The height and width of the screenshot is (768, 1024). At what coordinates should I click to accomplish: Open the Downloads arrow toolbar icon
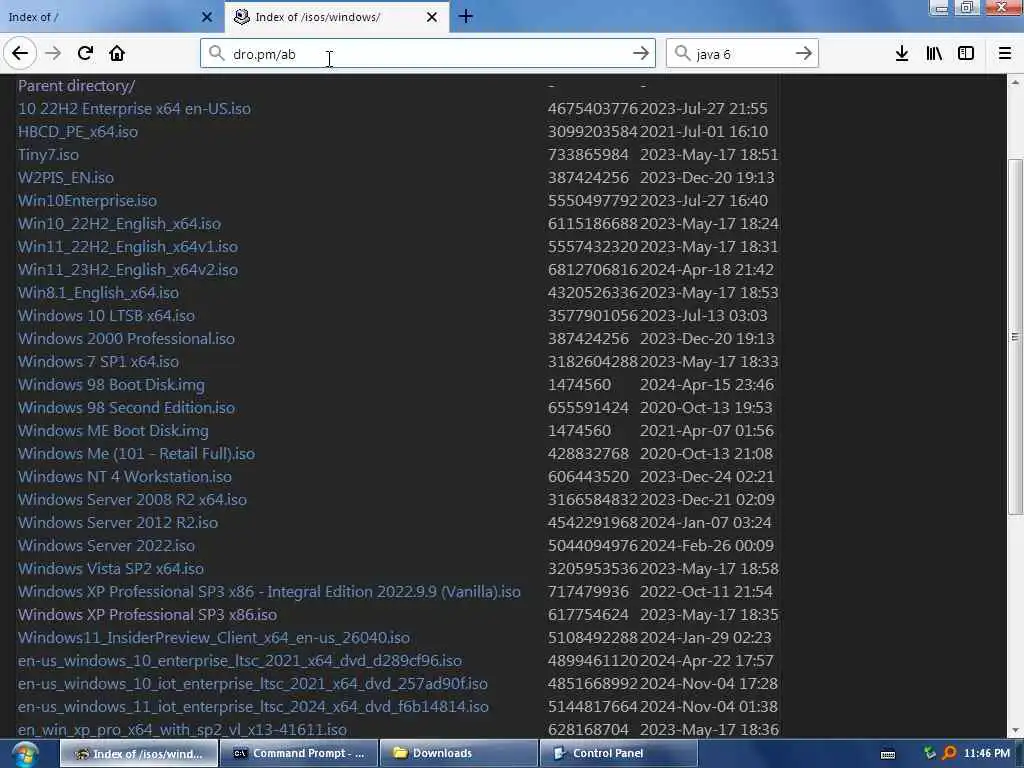click(902, 54)
